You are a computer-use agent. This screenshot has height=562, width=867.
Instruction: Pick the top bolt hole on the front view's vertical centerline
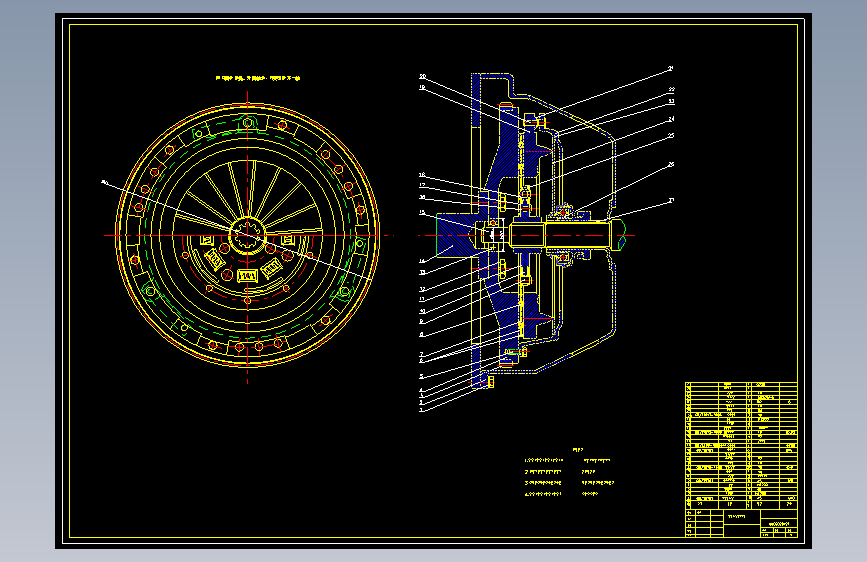click(248, 122)
